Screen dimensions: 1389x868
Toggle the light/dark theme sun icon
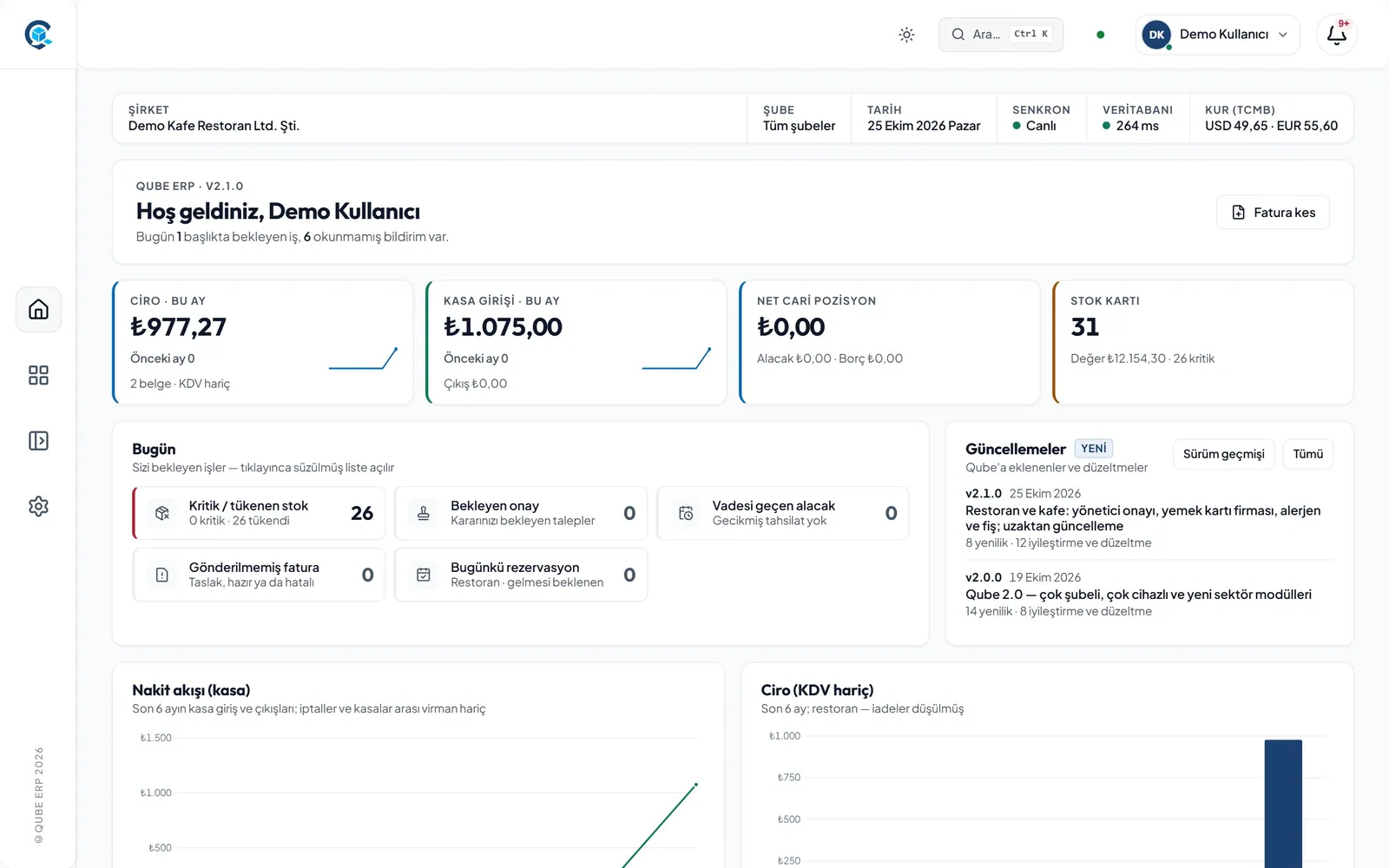pyautogui.click(x=906, y=35)
